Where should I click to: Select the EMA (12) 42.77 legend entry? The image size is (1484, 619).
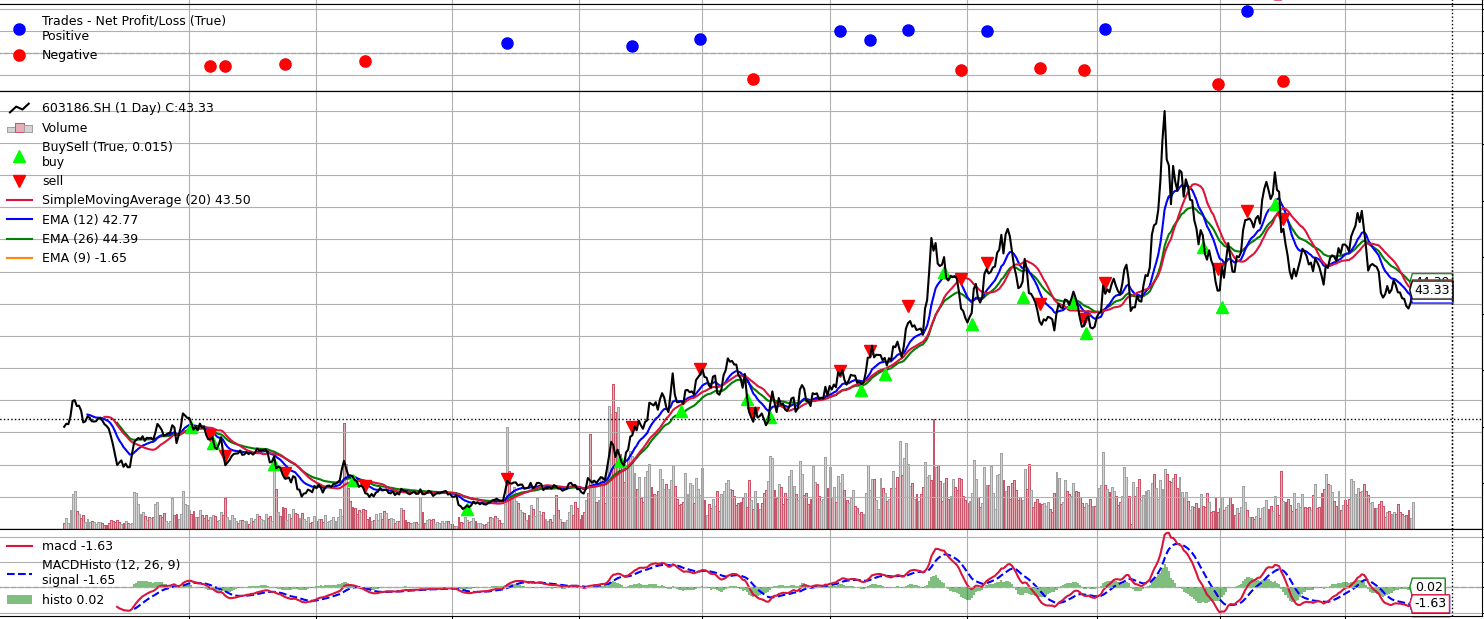click(x=90, y=219)
